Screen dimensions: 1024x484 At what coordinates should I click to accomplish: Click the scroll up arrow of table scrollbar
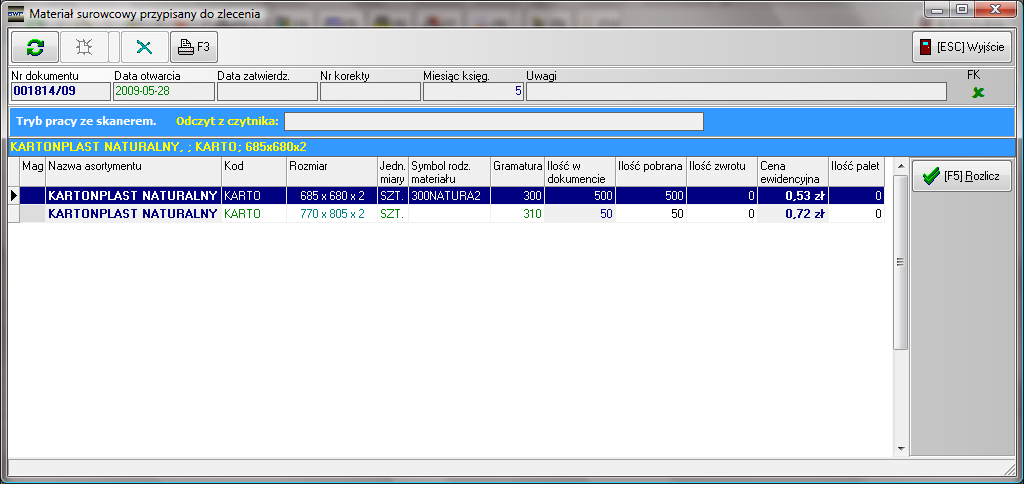tap(900, 164)
